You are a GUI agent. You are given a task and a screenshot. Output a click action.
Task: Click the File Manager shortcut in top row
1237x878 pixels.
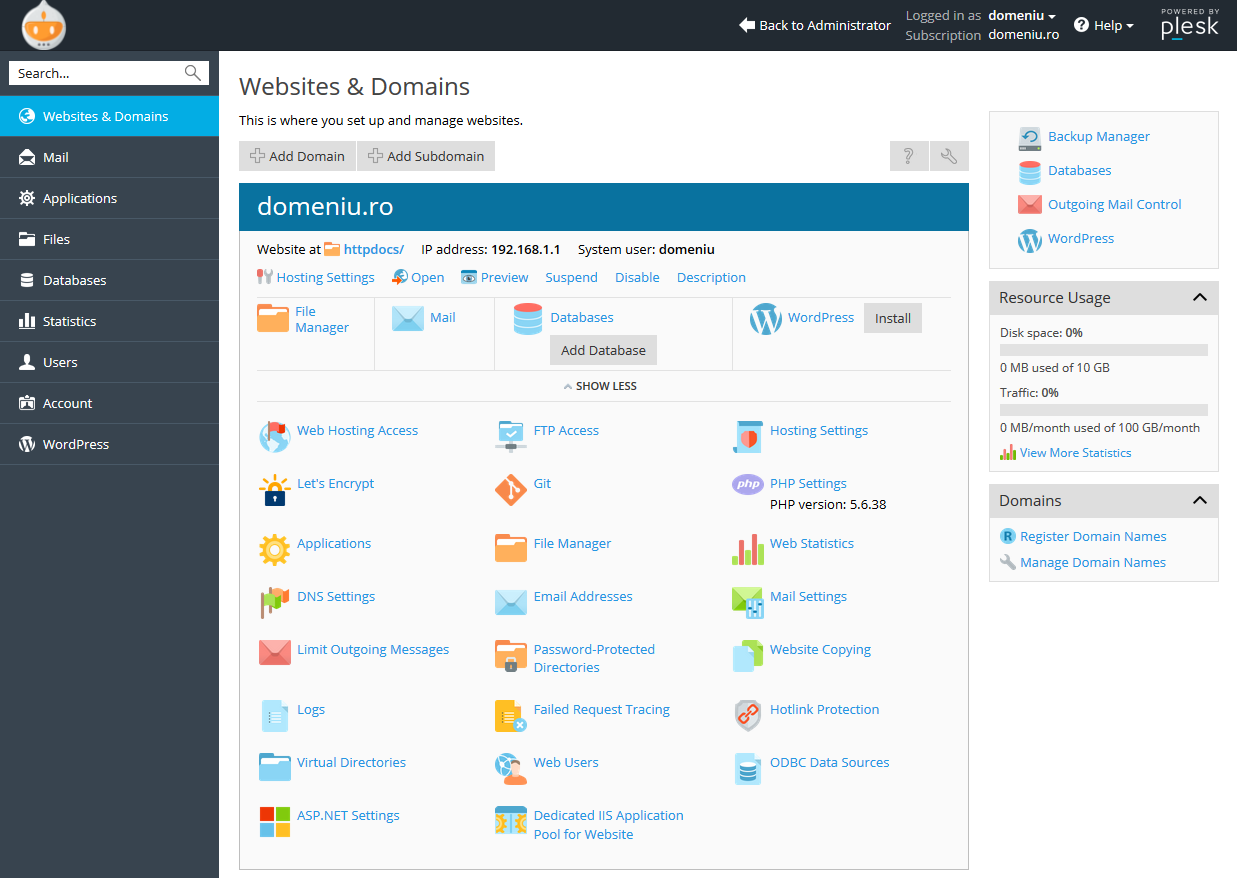[x=304, y=319]
